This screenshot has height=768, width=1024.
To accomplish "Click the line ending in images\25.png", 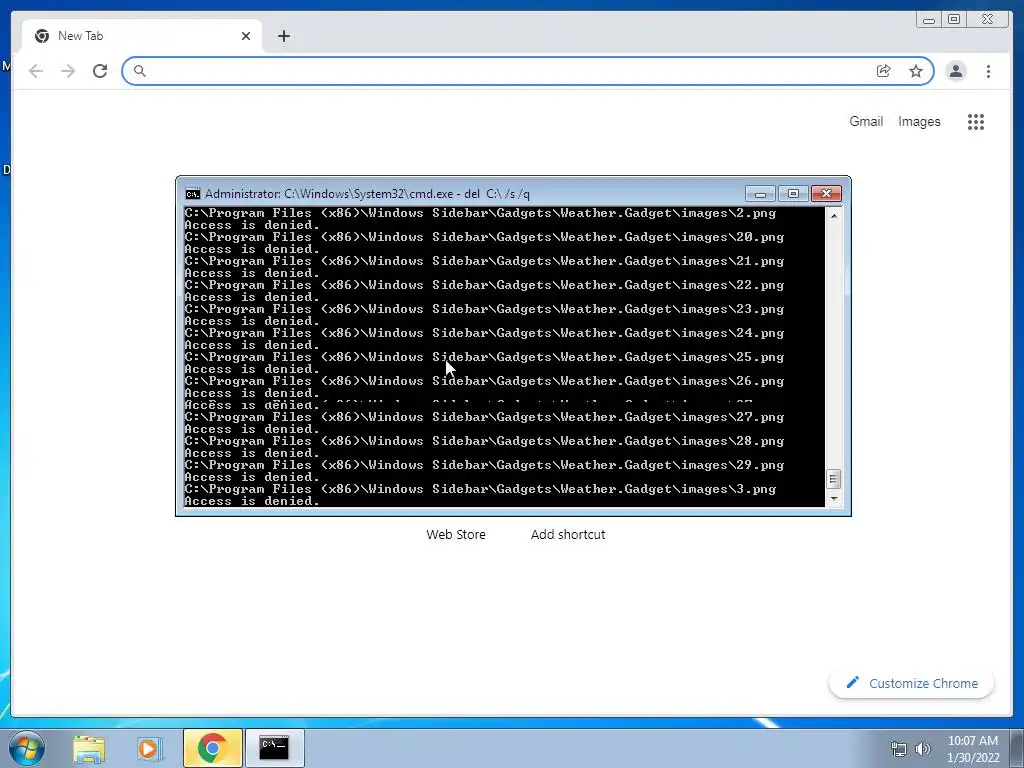I will (484, 357).
